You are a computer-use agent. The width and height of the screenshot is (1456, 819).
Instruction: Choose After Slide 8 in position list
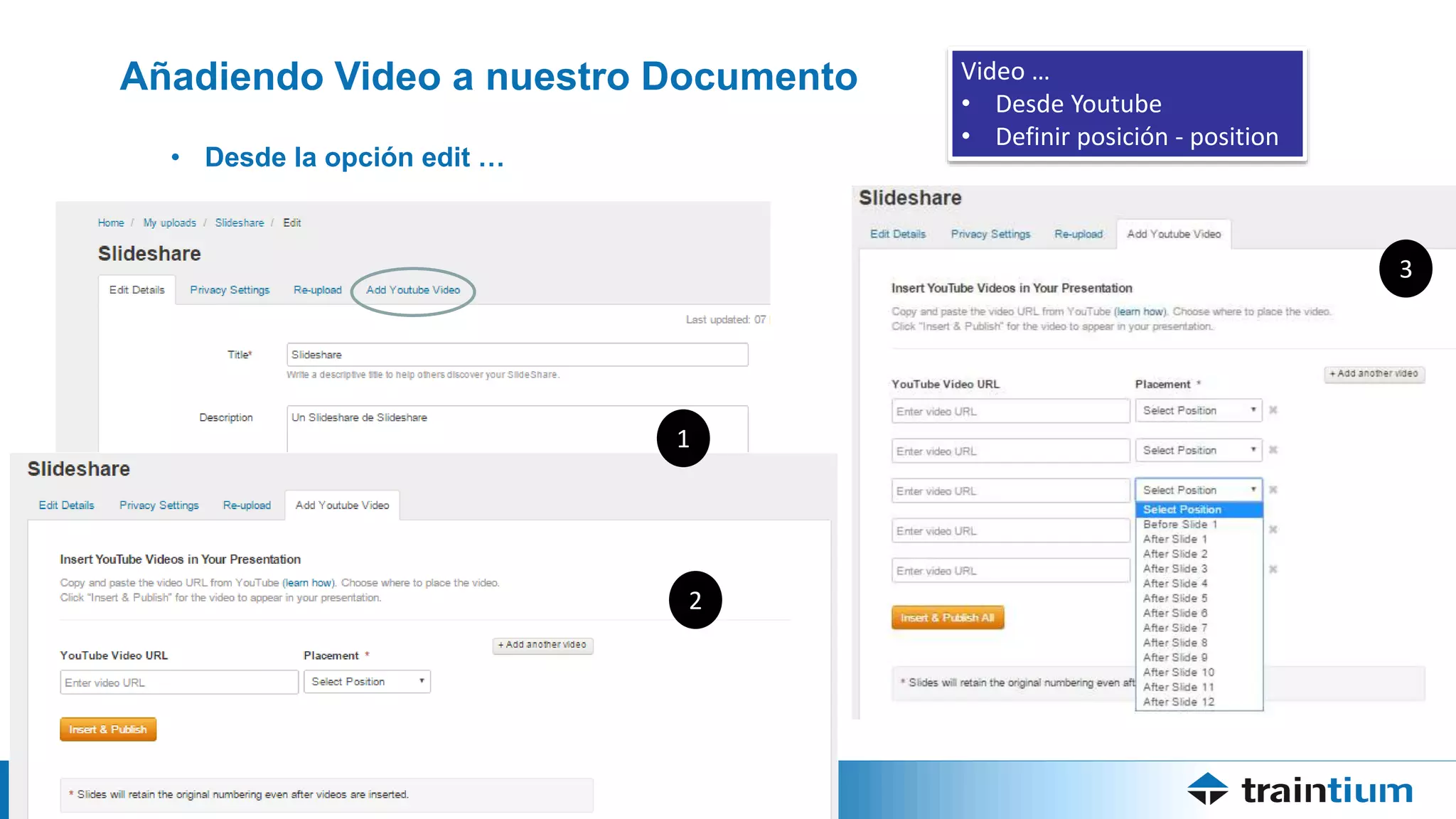[1199, 643]
